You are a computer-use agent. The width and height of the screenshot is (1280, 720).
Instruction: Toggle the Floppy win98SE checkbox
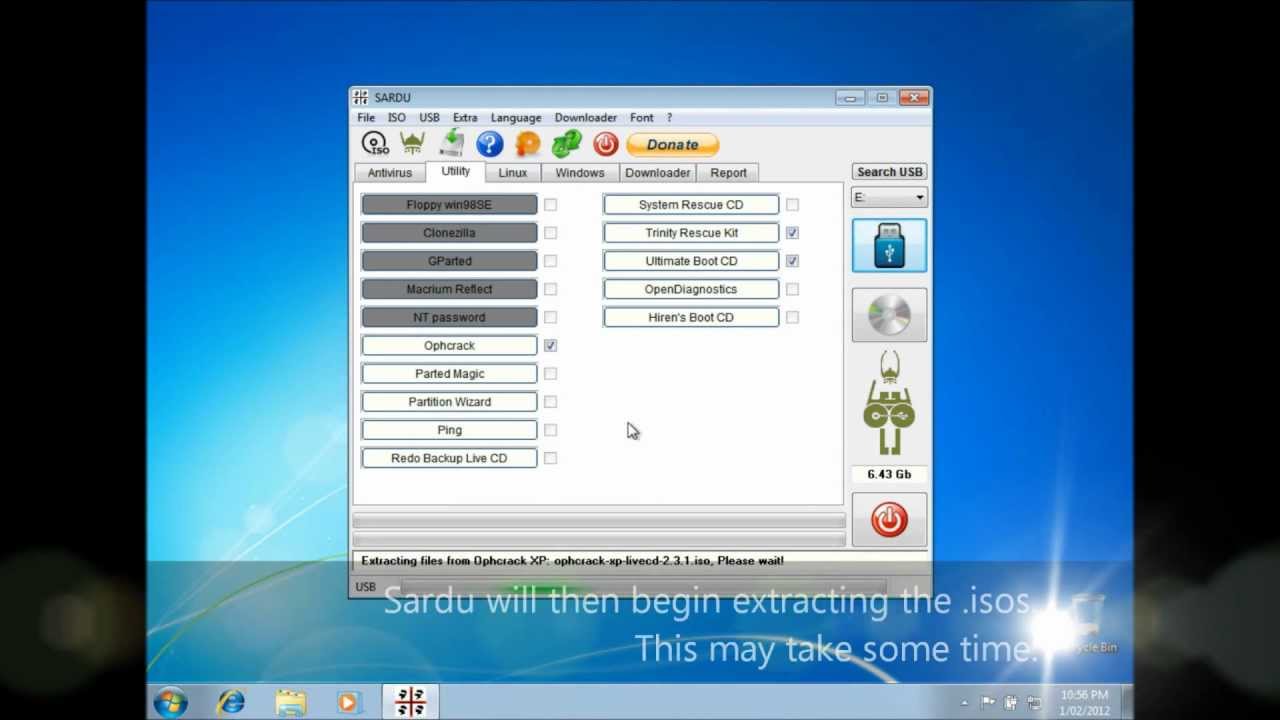click(550, 204)
